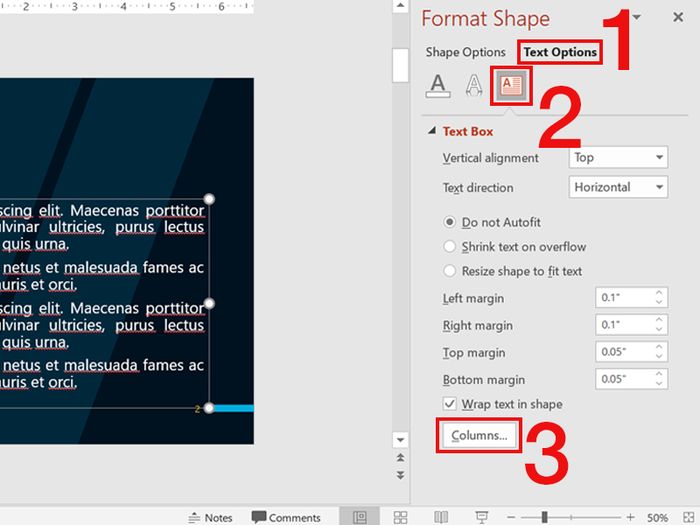Click Fit slide to window icon

tap(689, 517)
